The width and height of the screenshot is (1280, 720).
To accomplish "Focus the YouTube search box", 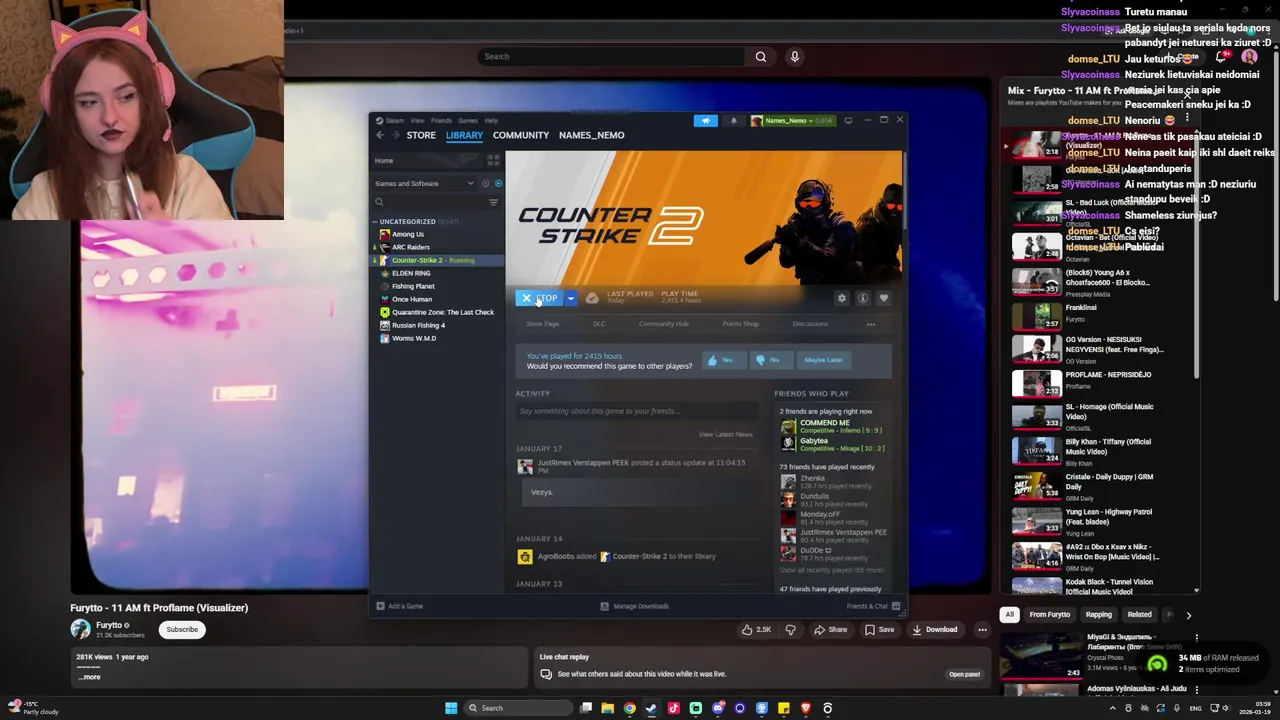I will (611, 57).
